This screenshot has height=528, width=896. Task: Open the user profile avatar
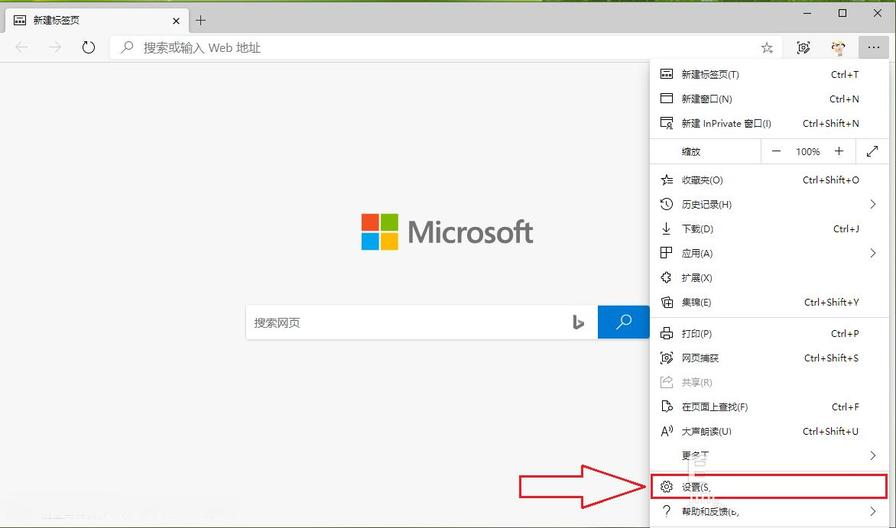coord(838,48)
